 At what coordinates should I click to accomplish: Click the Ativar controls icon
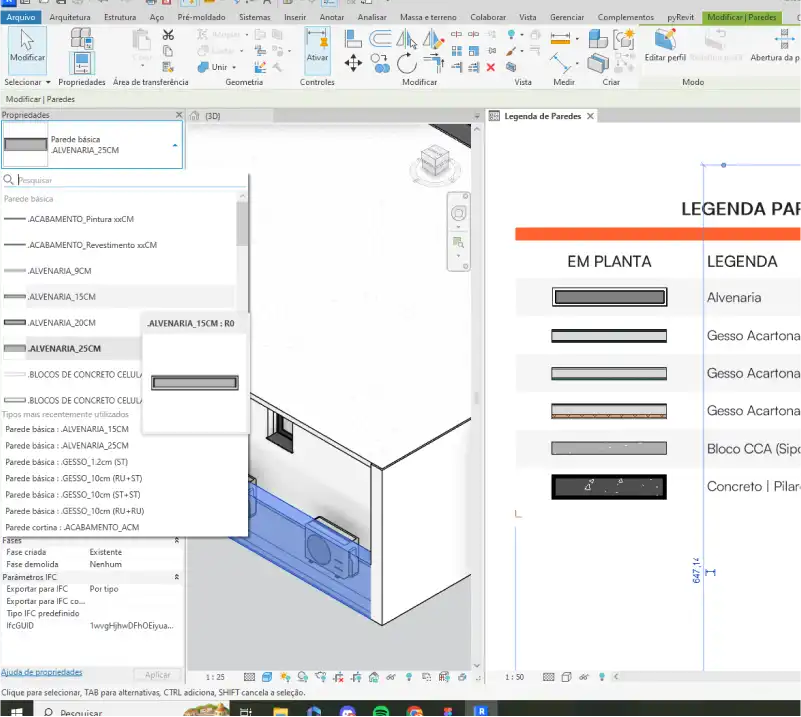coord(317,46)
